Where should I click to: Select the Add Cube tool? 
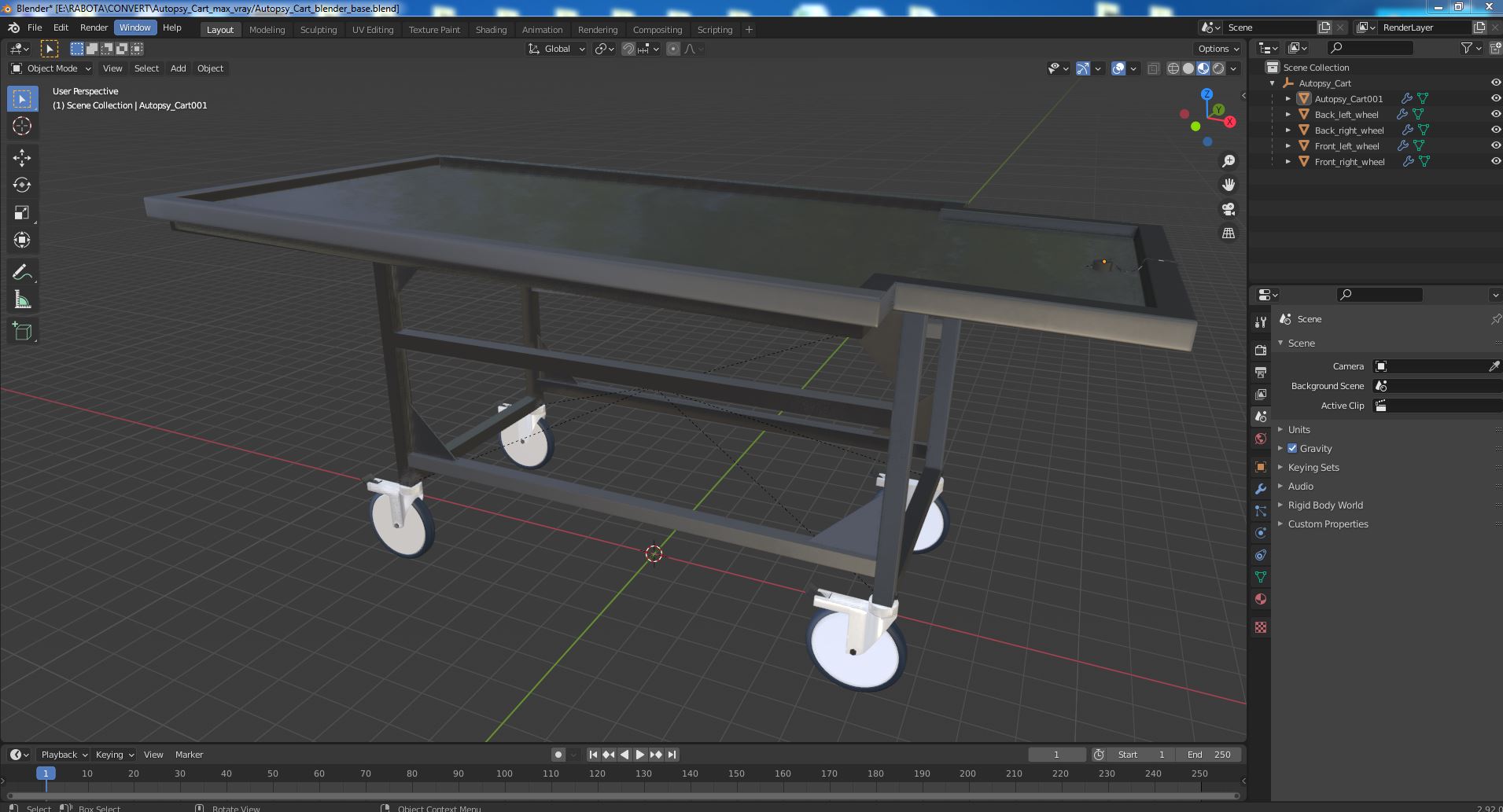coord(22,332)
